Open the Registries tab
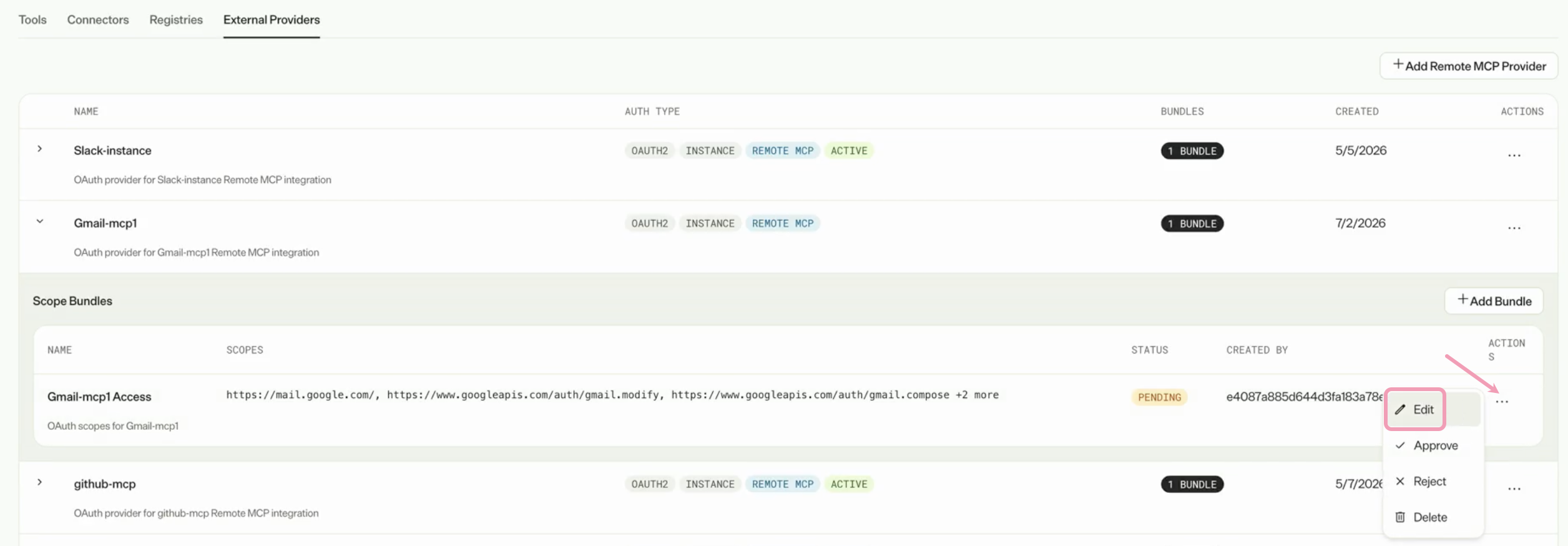This screenshot has width=1568, height=546. pos(176,19)
